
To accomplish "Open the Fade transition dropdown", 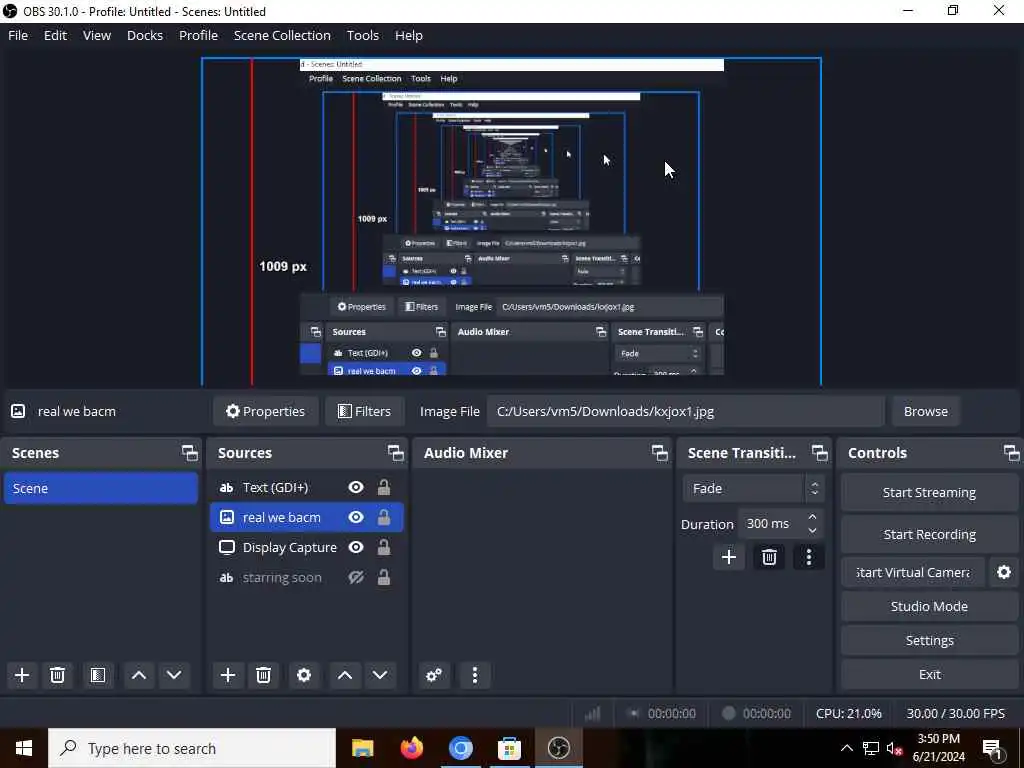I will tap(754, 488).
